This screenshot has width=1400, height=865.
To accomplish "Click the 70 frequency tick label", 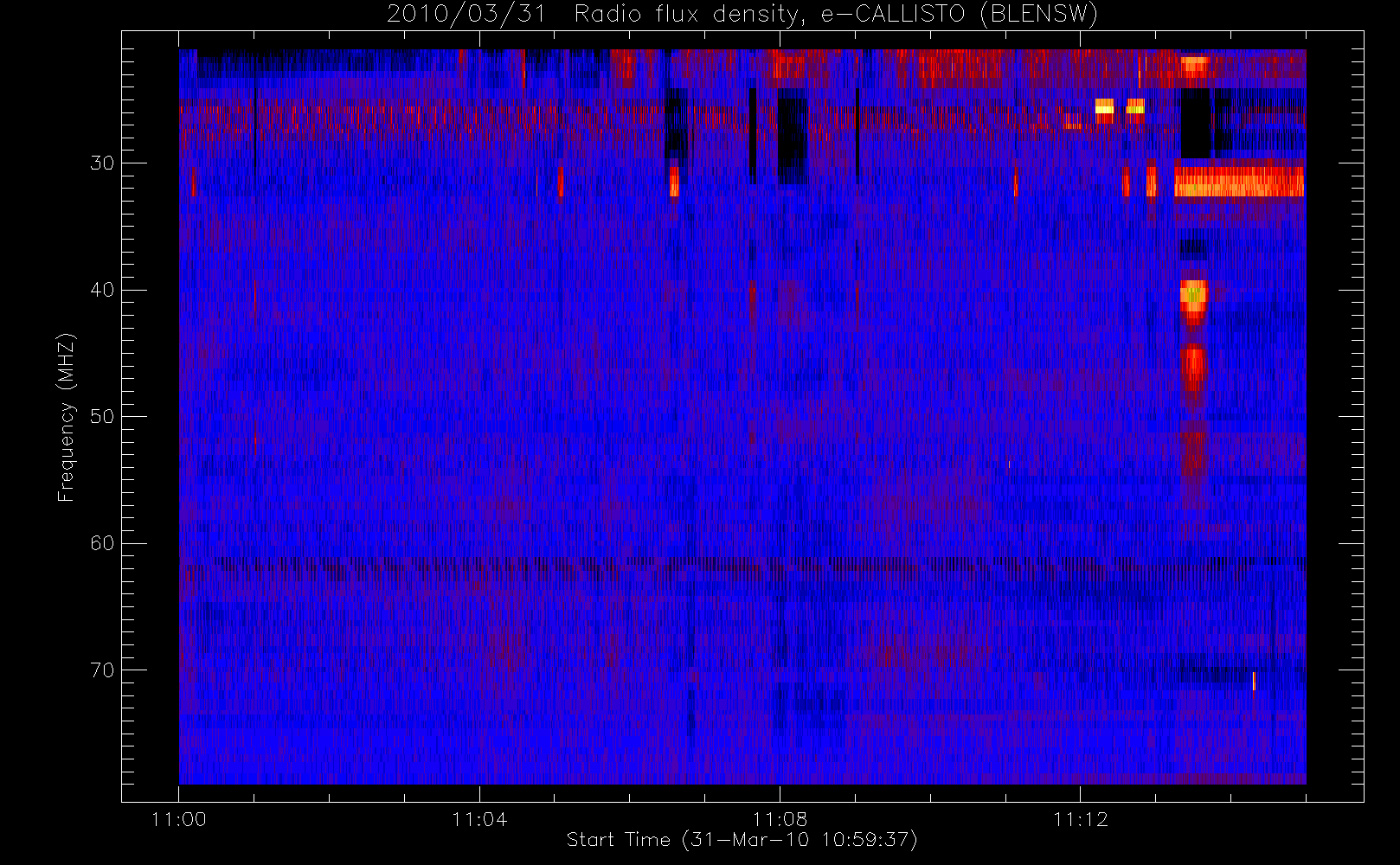I will point(102,670).
